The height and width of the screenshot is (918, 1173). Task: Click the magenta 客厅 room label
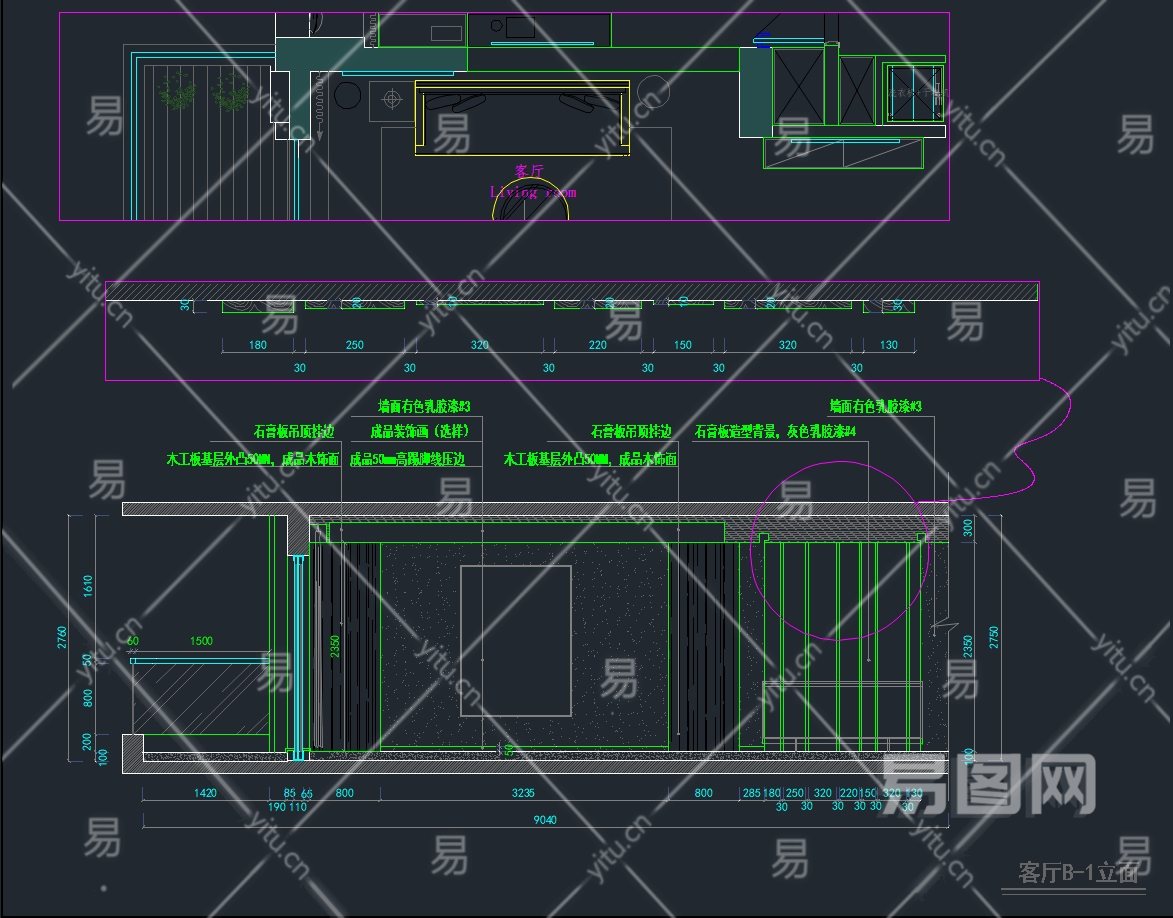coord(529,171)
